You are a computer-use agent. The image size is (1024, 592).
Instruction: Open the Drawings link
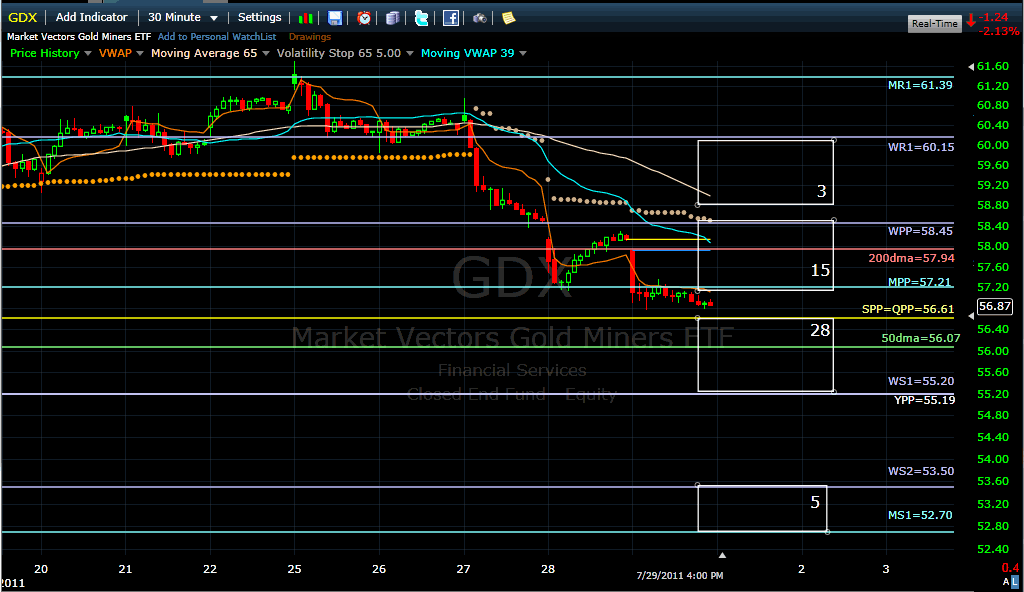pyautogui.click(x=310, y=37)
